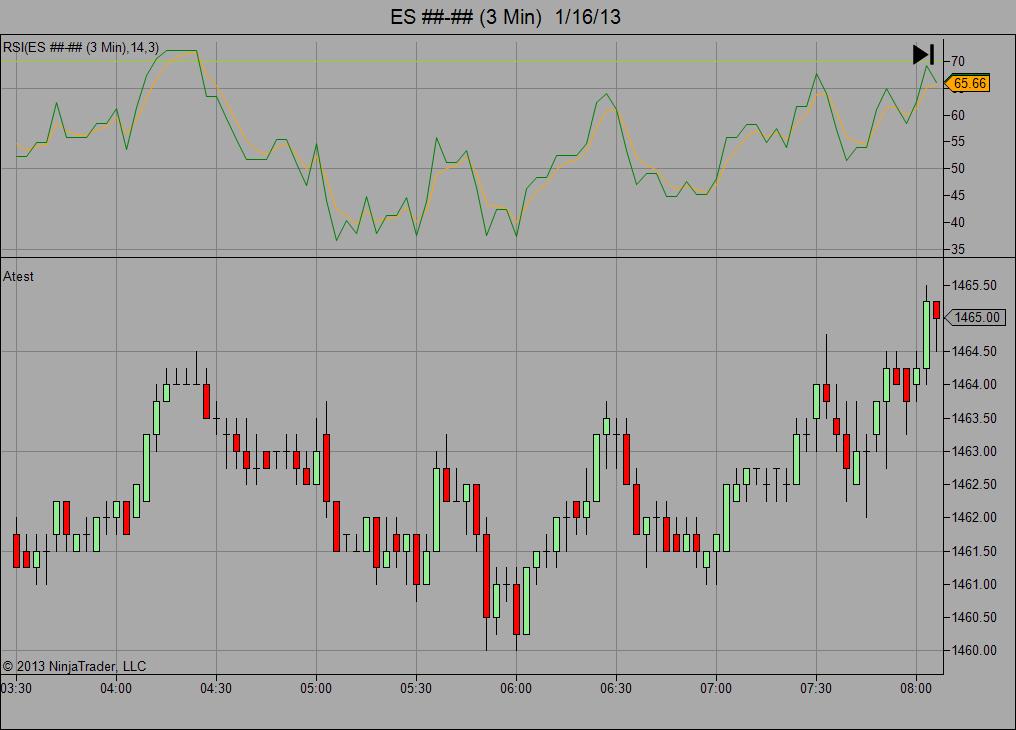Click the RSI axis label 70
The width and height of the screenshot is (1016, 730).
click(958, 62)
